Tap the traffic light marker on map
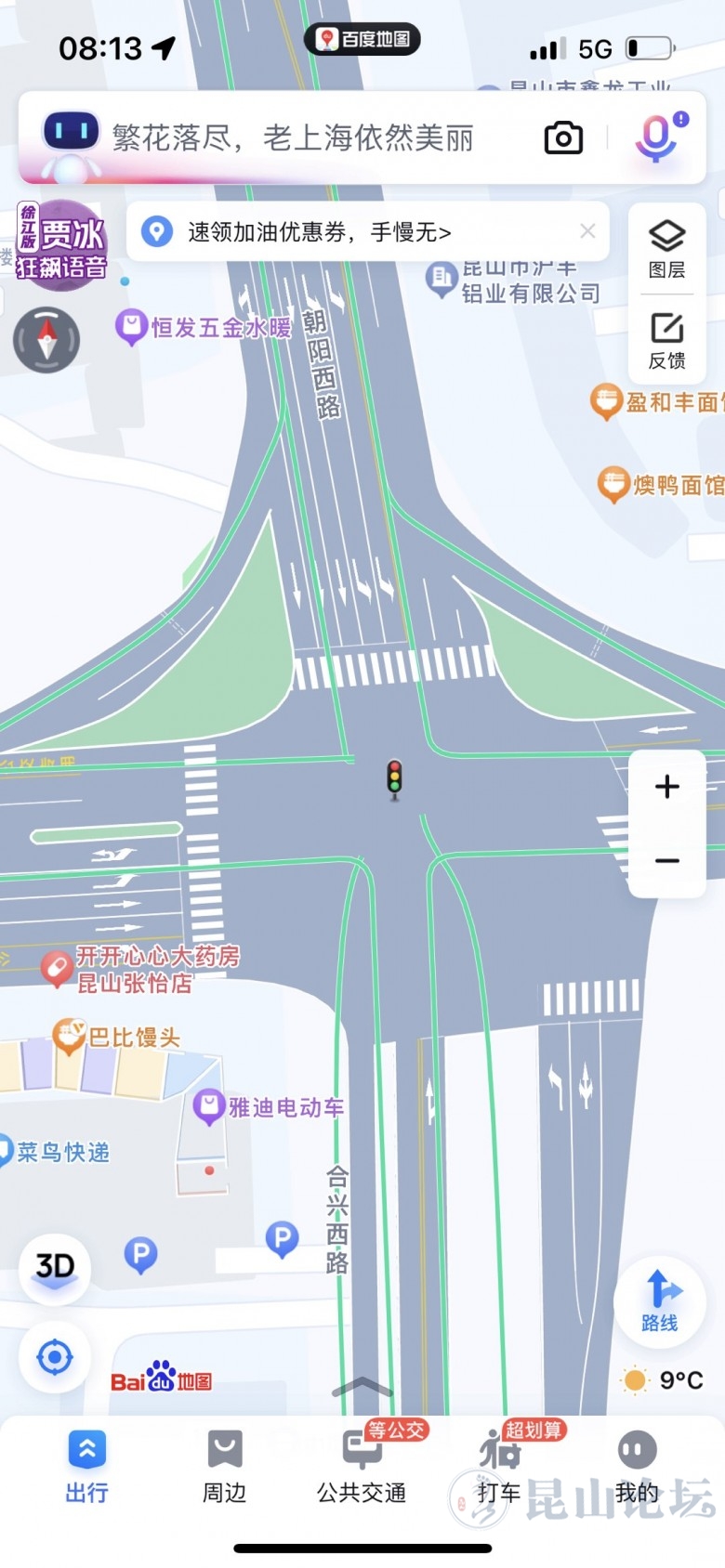Image resolution: width=725 pixels, height=1568 pixels. click(x=395, y=778)
